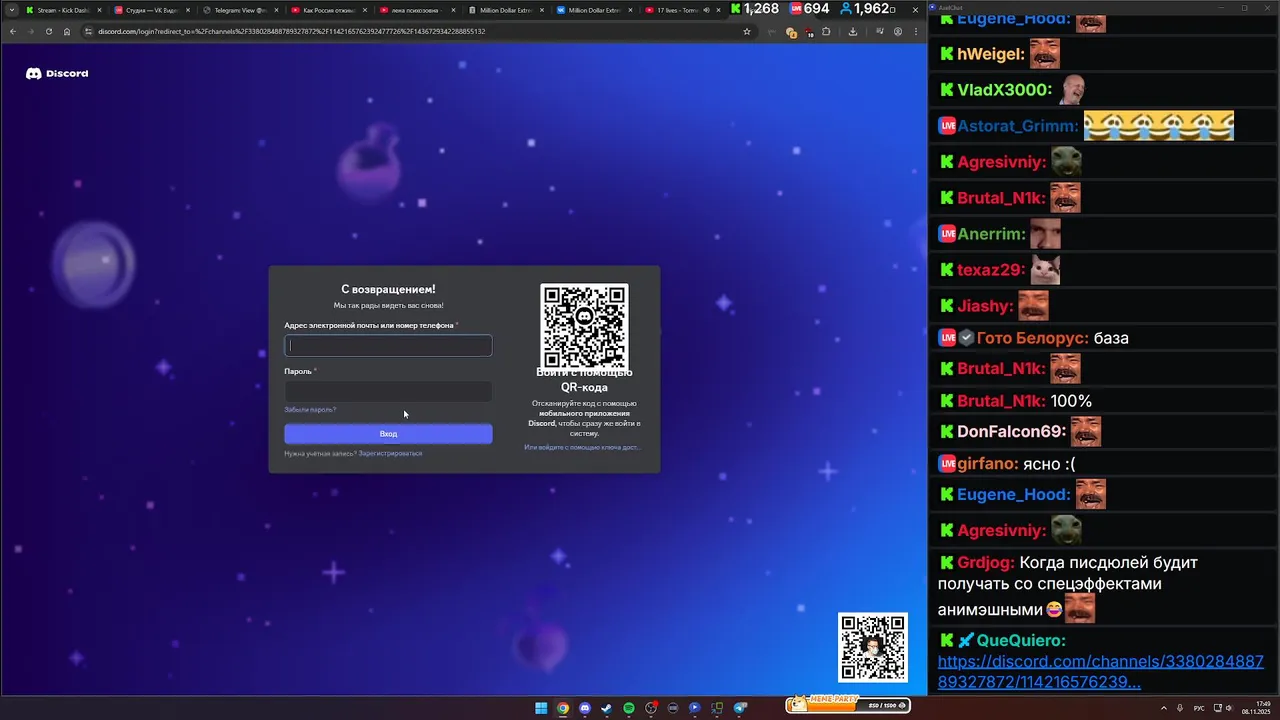Open OBS Studio from the taskbar
Screen dimensions: 1280x720
click(651, 708)
